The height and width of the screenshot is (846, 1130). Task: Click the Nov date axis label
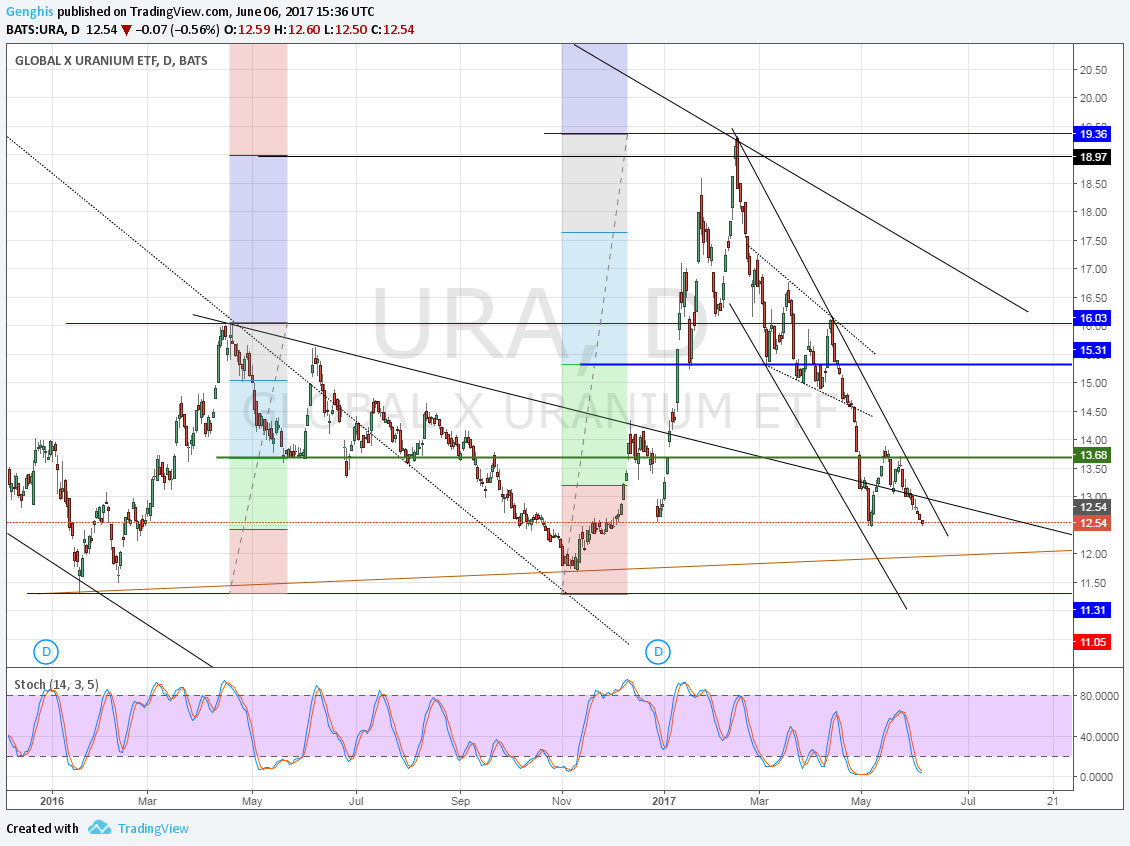561,801
